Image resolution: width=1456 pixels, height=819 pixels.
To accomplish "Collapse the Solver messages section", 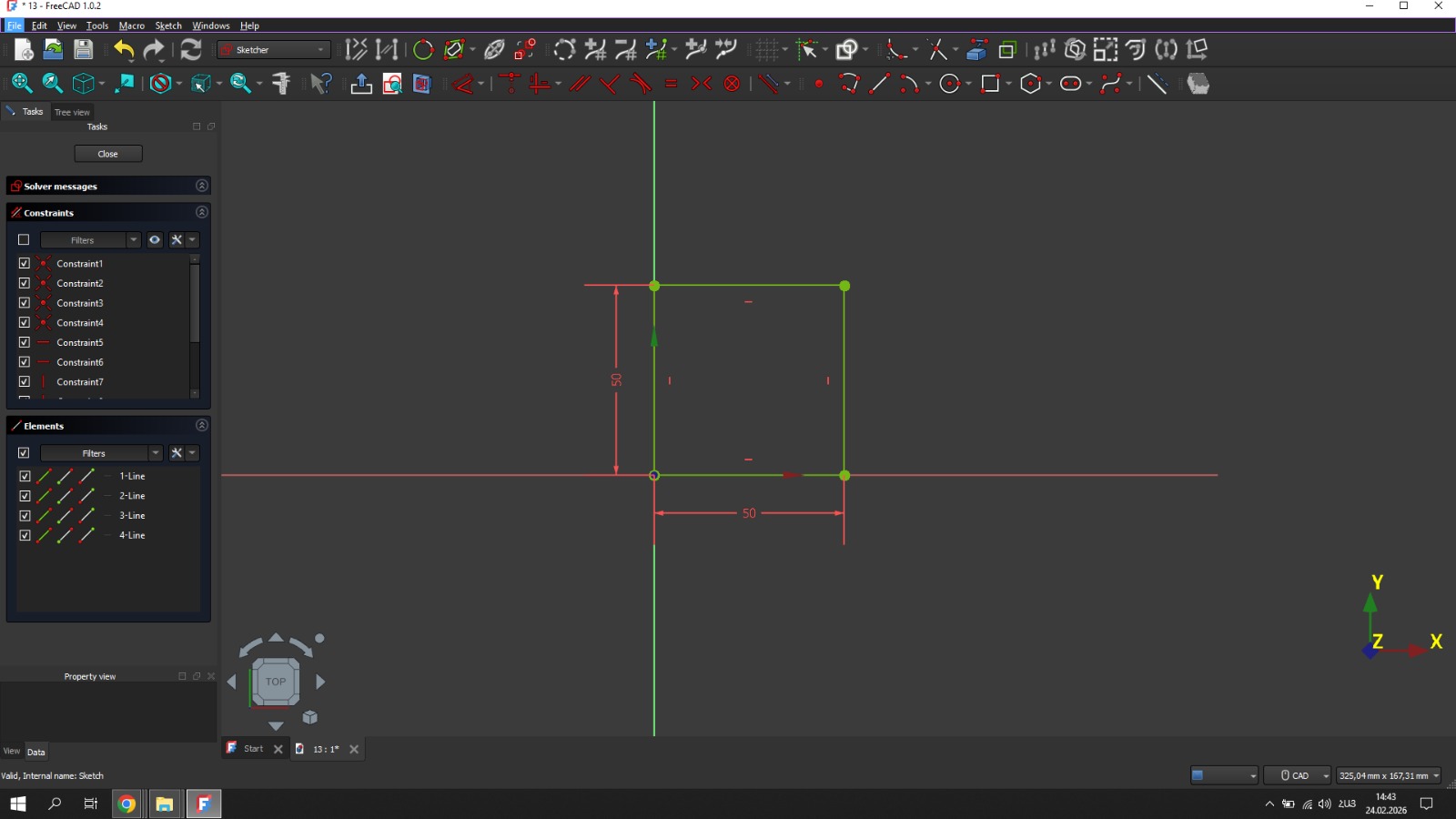I will [202, 186].
